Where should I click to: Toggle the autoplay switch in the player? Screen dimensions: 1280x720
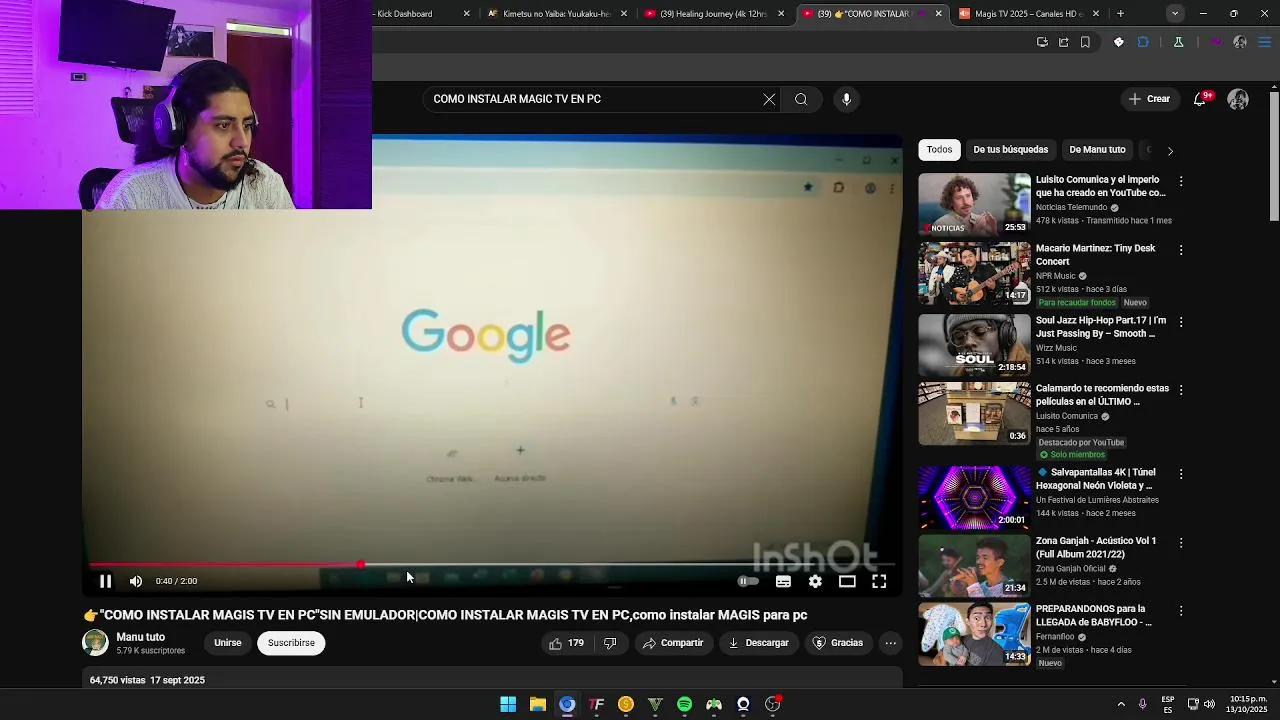(x=748, y=581)
